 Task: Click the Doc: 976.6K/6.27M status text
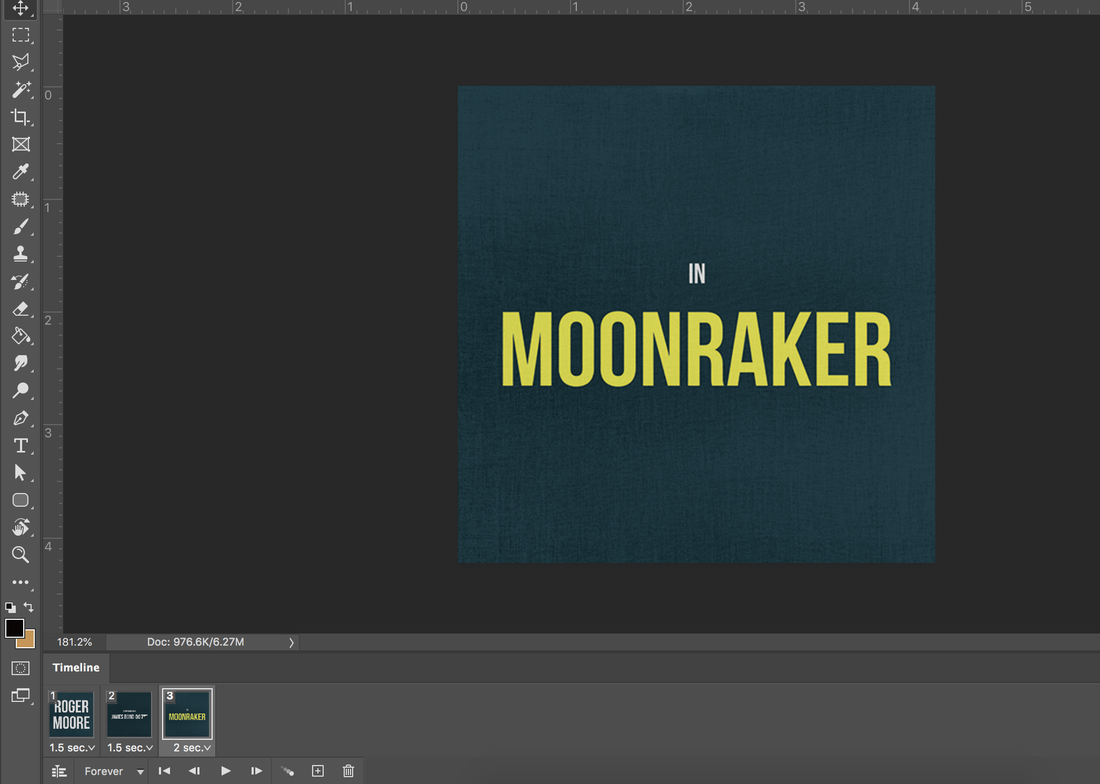pyautogui.click(x=195, y=642)
